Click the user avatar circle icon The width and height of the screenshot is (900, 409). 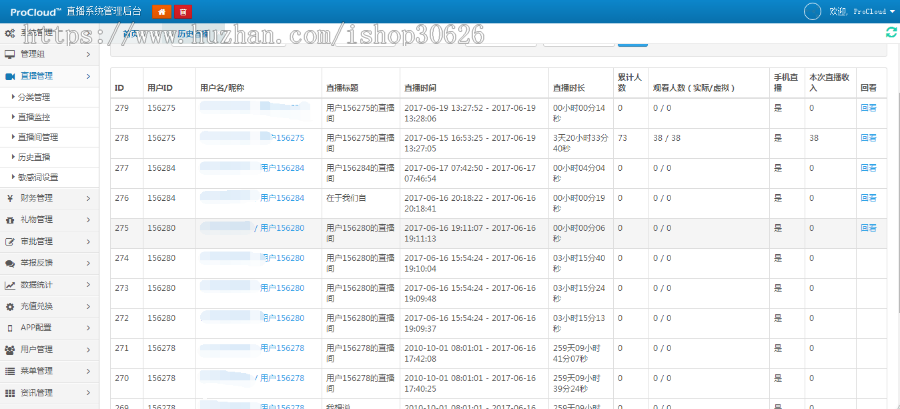tap(812, 11)
